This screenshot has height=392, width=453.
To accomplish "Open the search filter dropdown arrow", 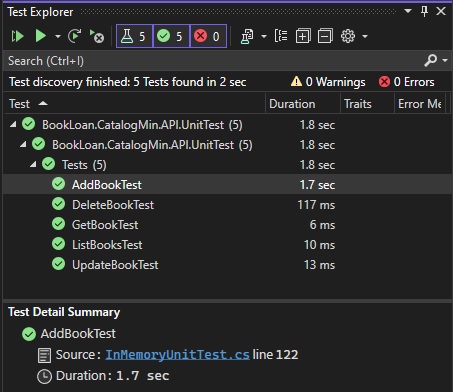I will [445, 61].
